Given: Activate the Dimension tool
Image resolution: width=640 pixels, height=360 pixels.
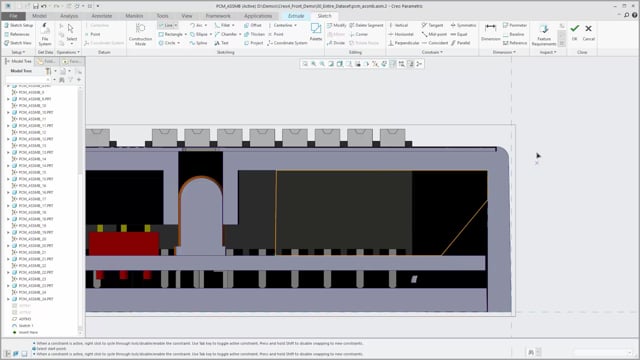Looking at the screenshot, I should click(491, 32).
